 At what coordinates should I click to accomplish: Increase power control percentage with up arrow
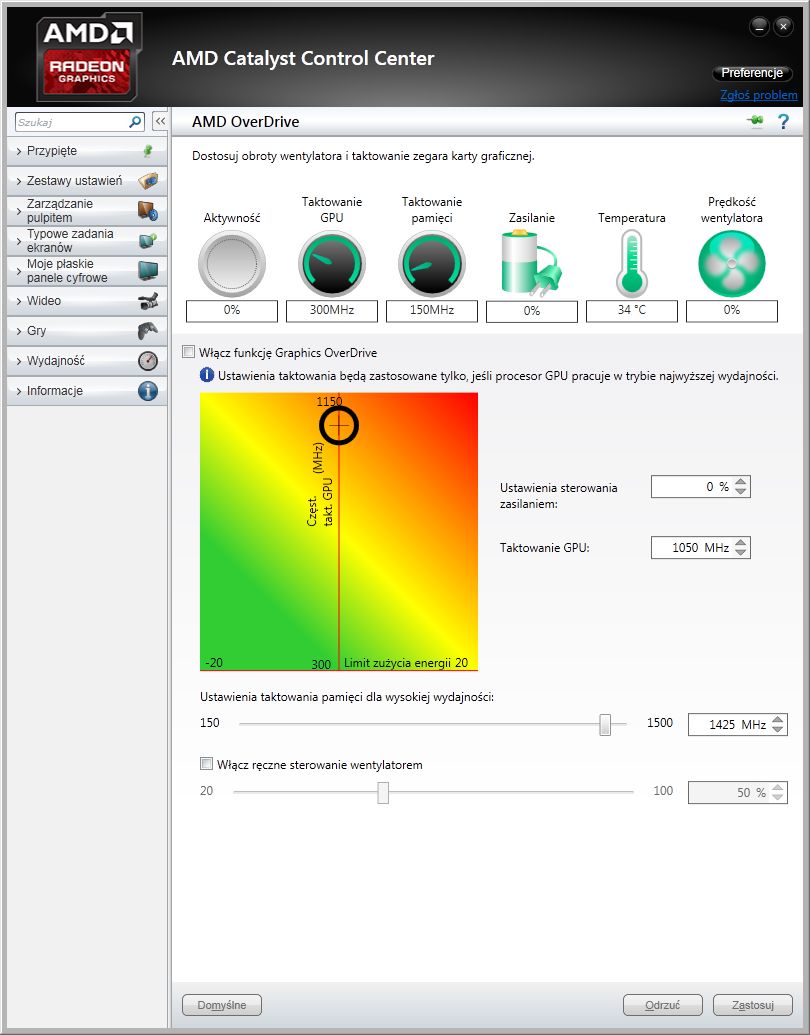(741, 482)
